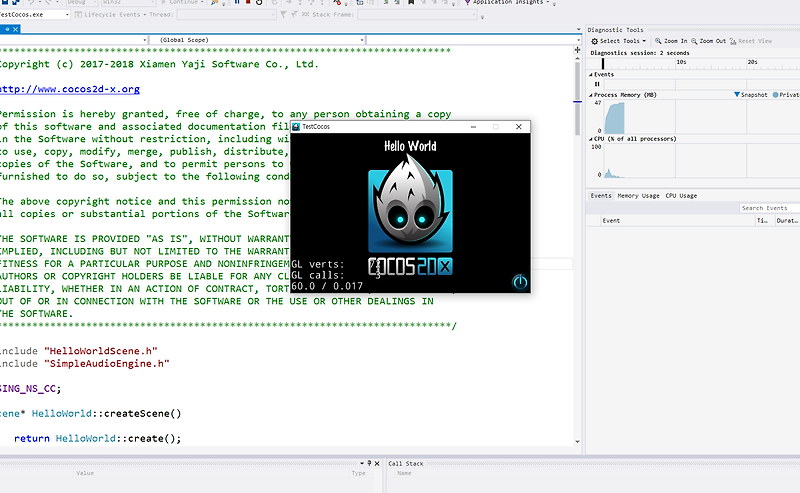Screen dimensions: 800x493
Task: Pin the open document tab
Action: tap(7, 30)
